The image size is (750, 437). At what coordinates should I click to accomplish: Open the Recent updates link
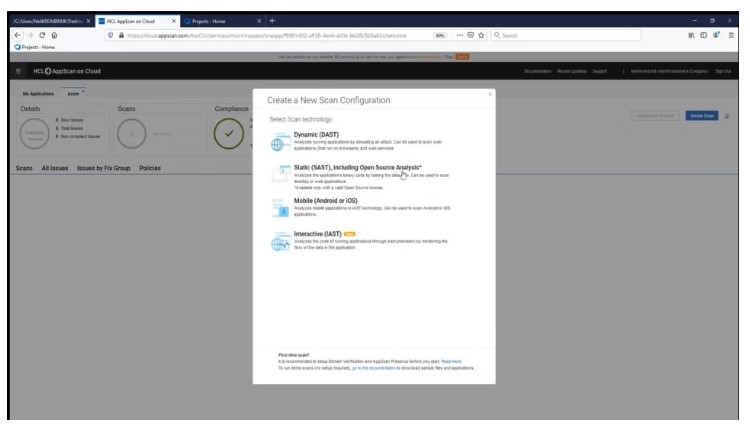pos(572,71)
